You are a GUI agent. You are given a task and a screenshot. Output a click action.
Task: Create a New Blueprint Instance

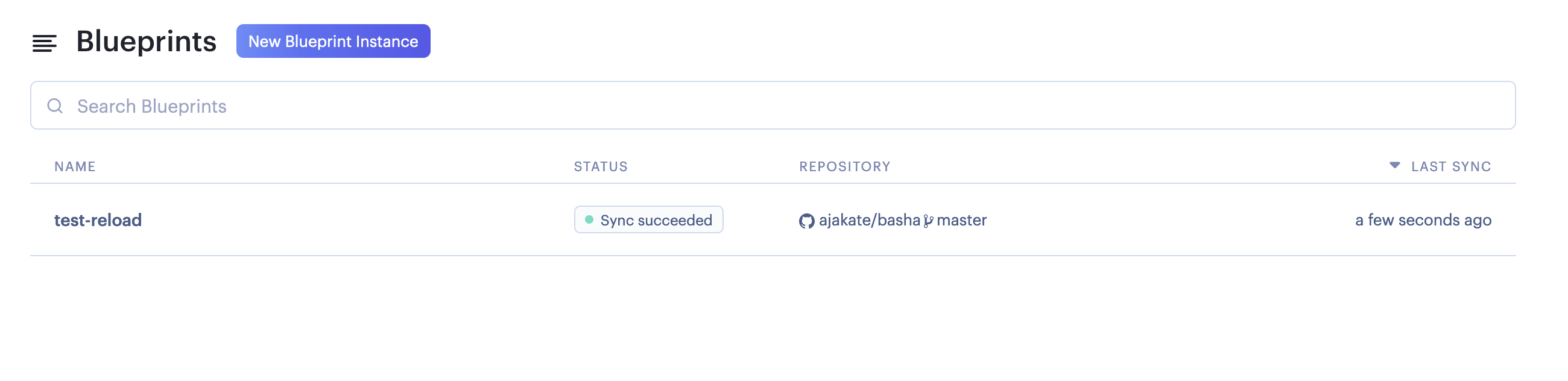coord(333,42)
